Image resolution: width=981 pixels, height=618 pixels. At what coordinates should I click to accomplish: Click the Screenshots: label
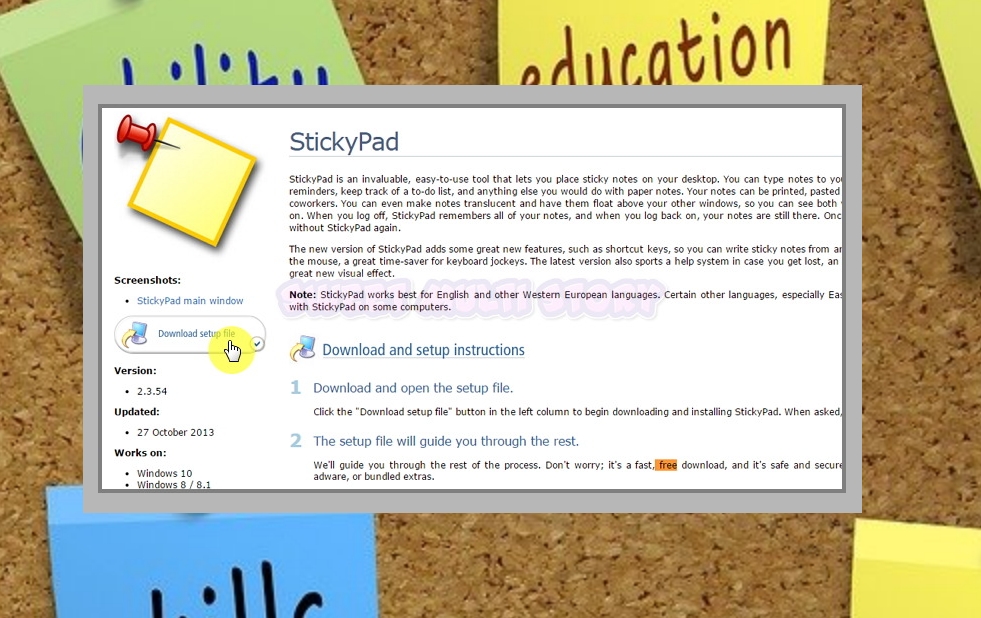coord(148,280)
